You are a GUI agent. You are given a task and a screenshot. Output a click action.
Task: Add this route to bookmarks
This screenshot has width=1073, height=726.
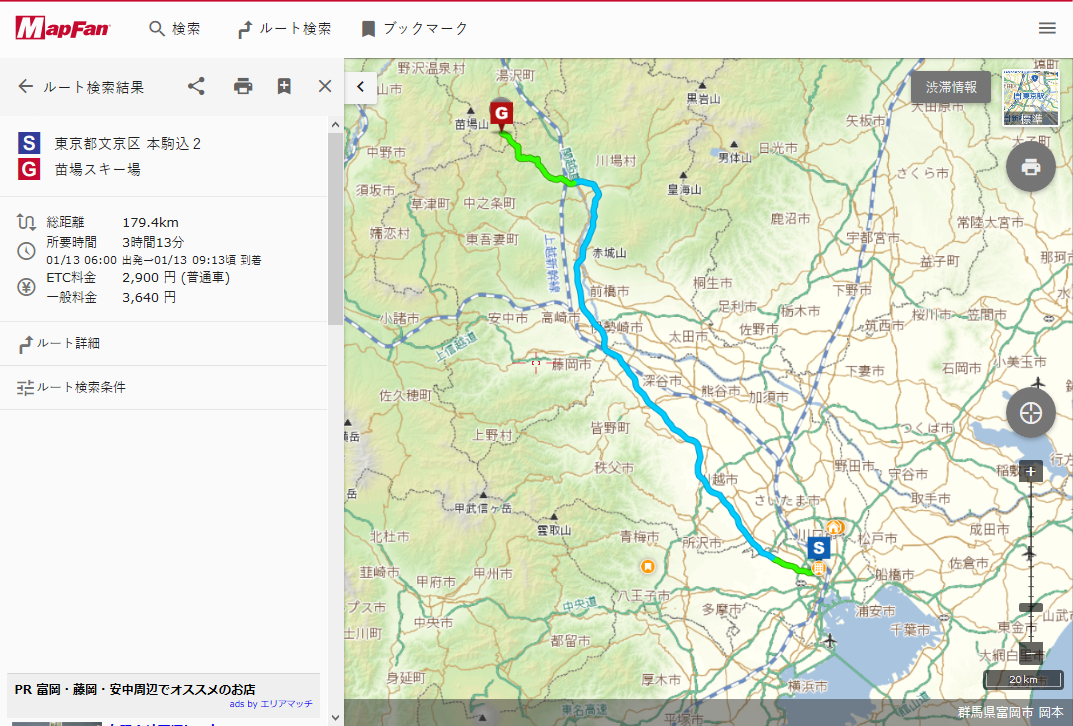(x=284, y=86)
